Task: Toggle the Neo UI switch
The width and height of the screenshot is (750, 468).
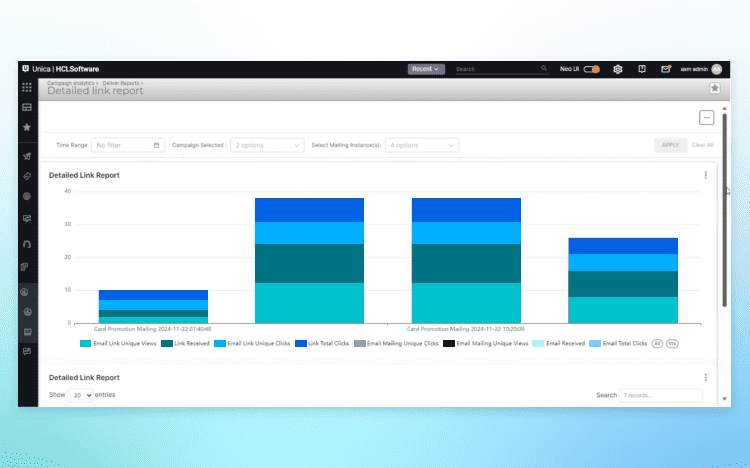Action: (x=592, y=69)
